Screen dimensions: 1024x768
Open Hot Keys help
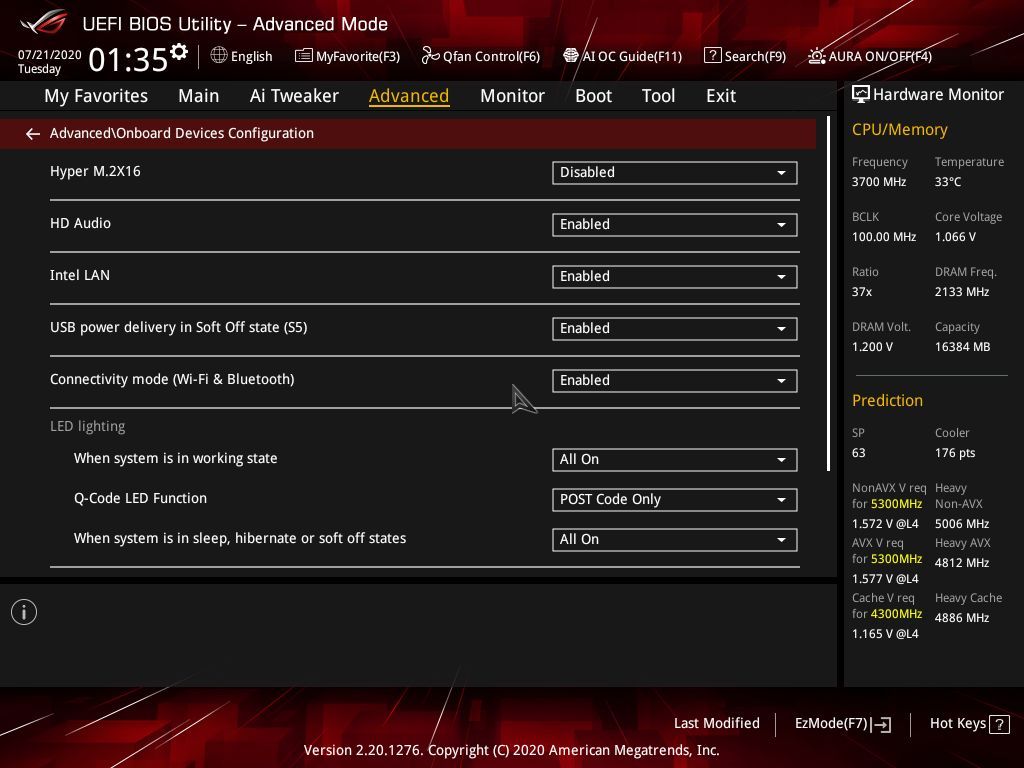click(x=969, y=724)
